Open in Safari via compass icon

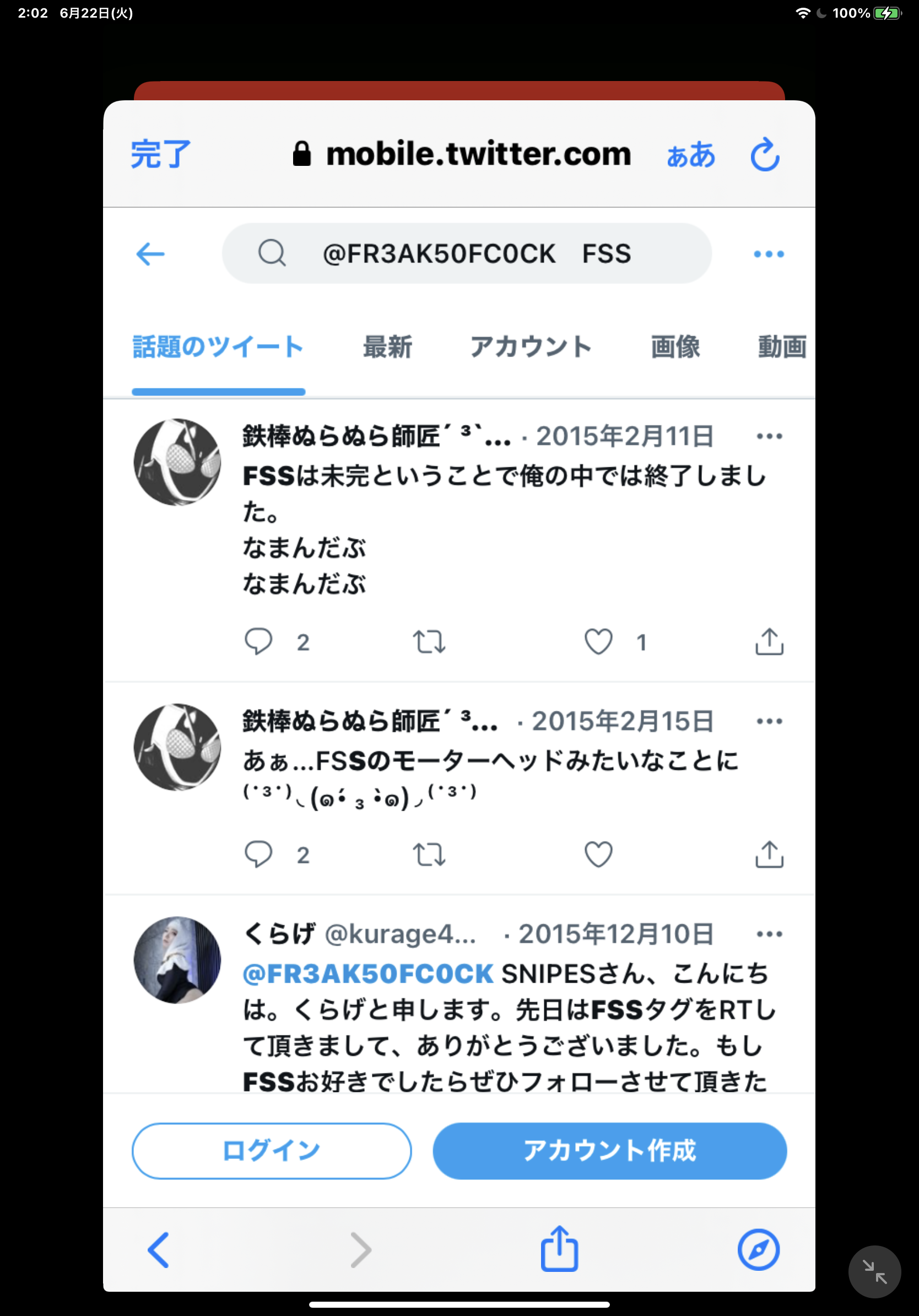[759, 1249]
